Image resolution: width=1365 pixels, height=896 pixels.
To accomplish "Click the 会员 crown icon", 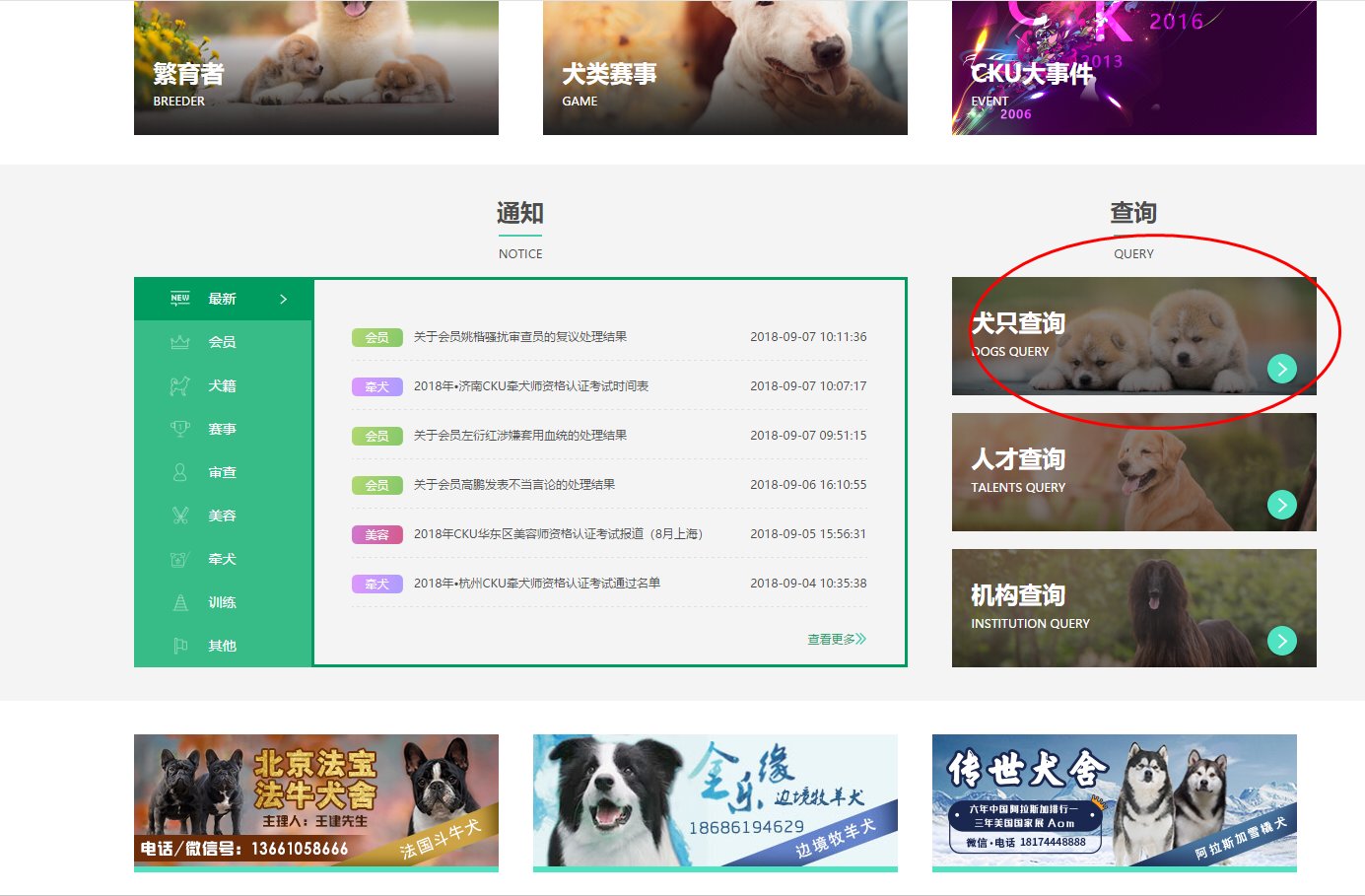I will pos(180,342).
